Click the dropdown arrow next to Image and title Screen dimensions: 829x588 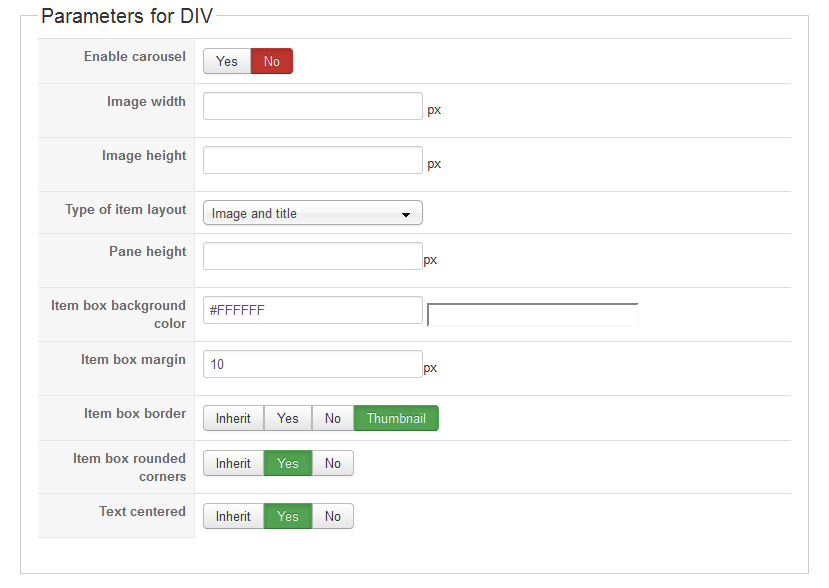click(406, 214)
